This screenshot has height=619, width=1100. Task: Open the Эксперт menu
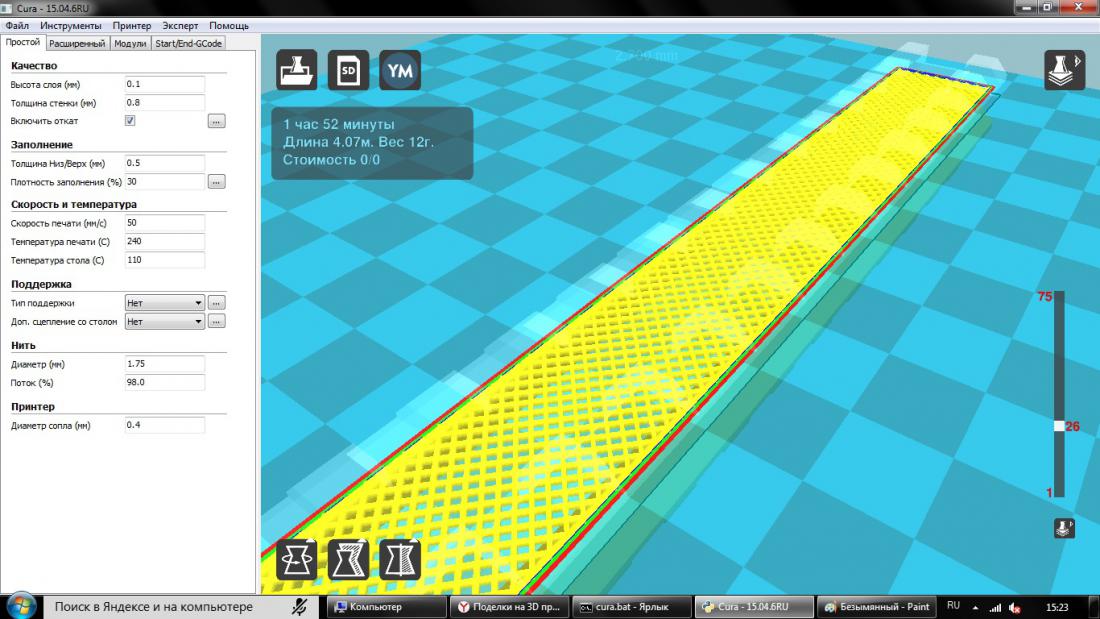180,25
